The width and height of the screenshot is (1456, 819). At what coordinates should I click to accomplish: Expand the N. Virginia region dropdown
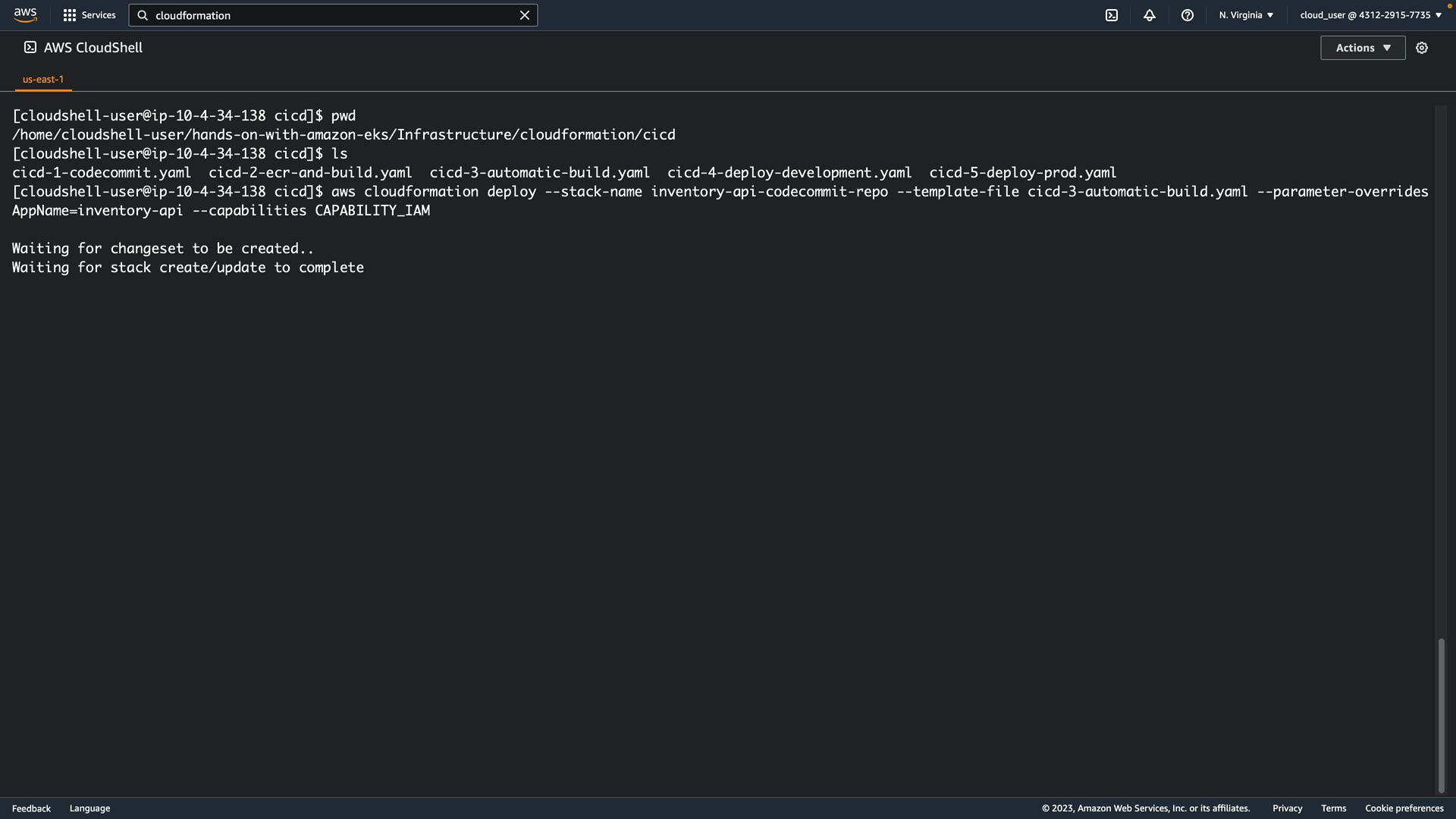click(1246, 15)
